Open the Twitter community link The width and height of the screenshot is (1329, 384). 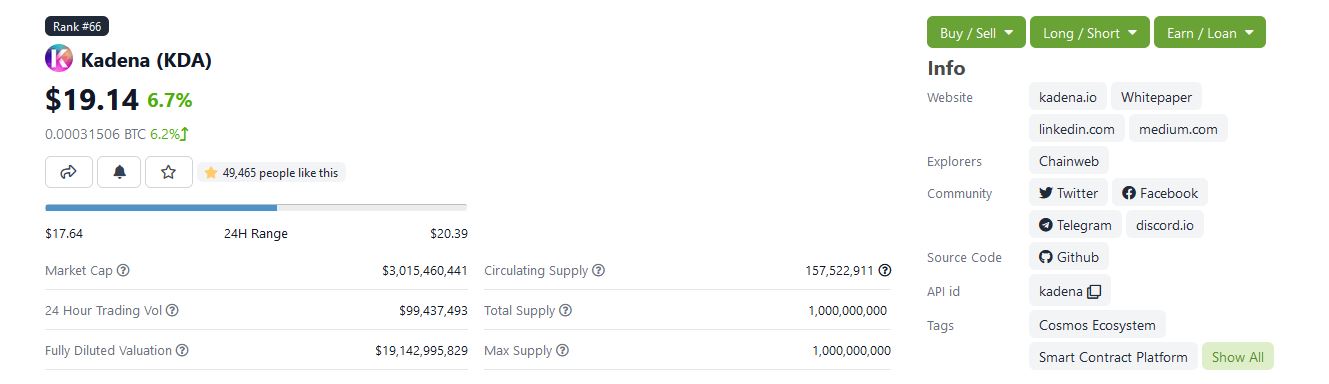tap(1068, 193)
